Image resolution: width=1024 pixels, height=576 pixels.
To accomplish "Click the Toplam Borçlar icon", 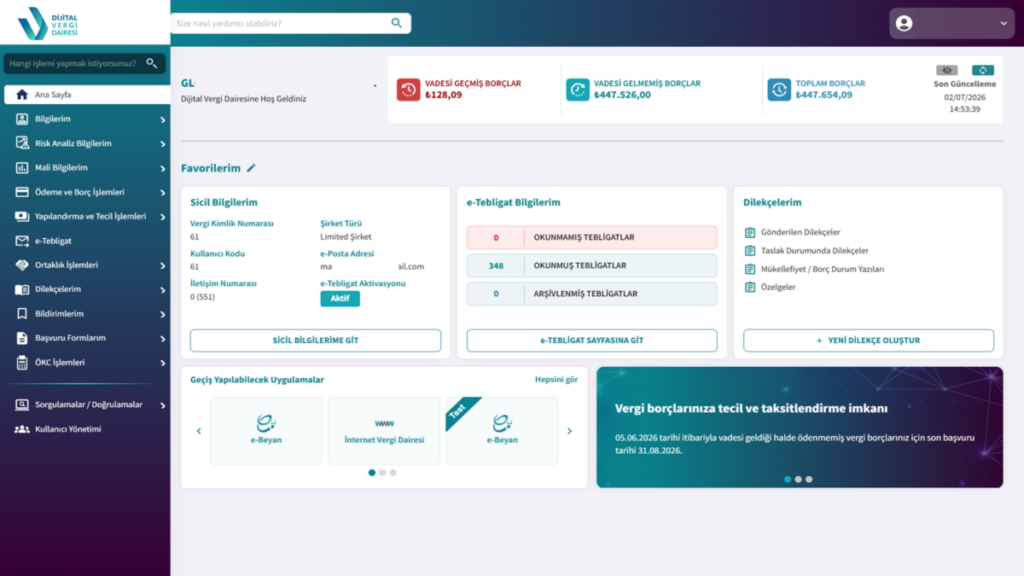I will pyautogui.click(x=778, y=89).
